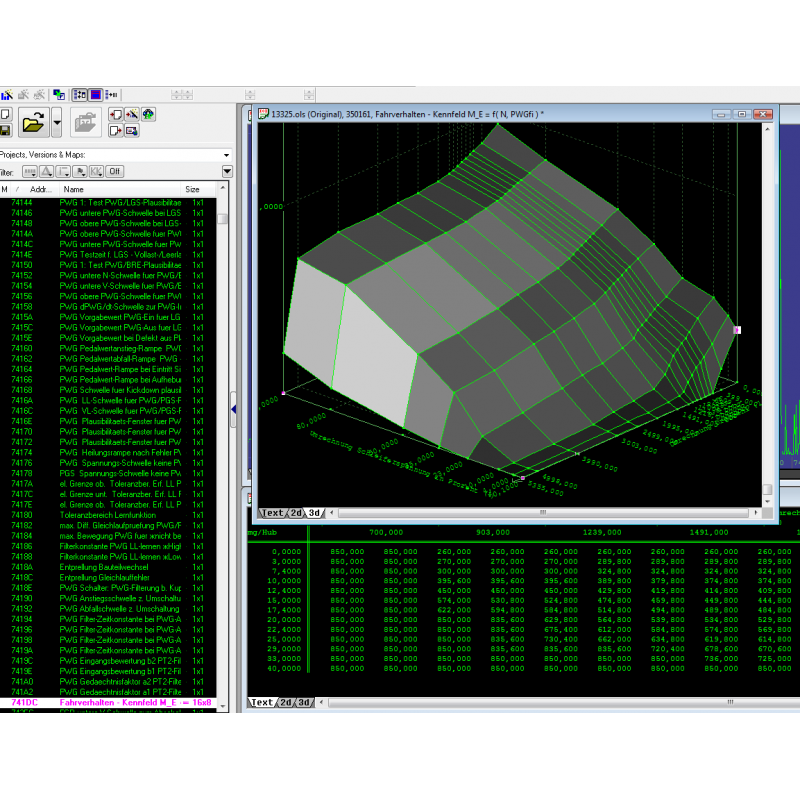Click the magic wand import icon
This screenshot has height=800, width=800.
(131, 114)
